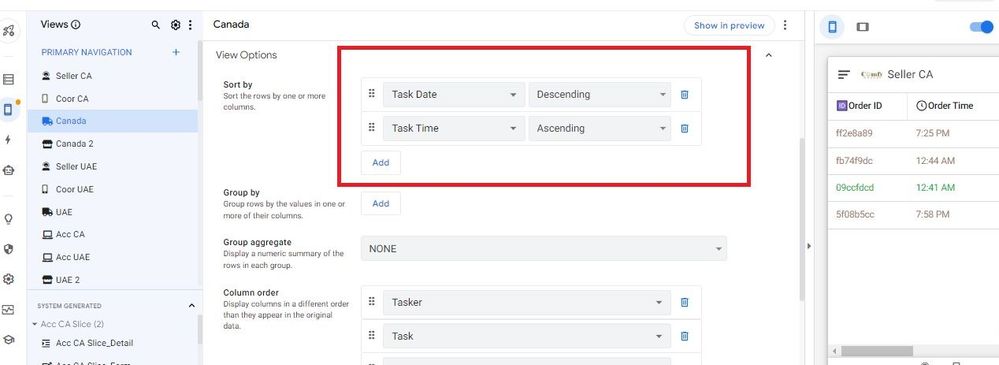This screenshot has height=365, width=999.
Task: Toggle the preview switch at top right
Action: 981,27
